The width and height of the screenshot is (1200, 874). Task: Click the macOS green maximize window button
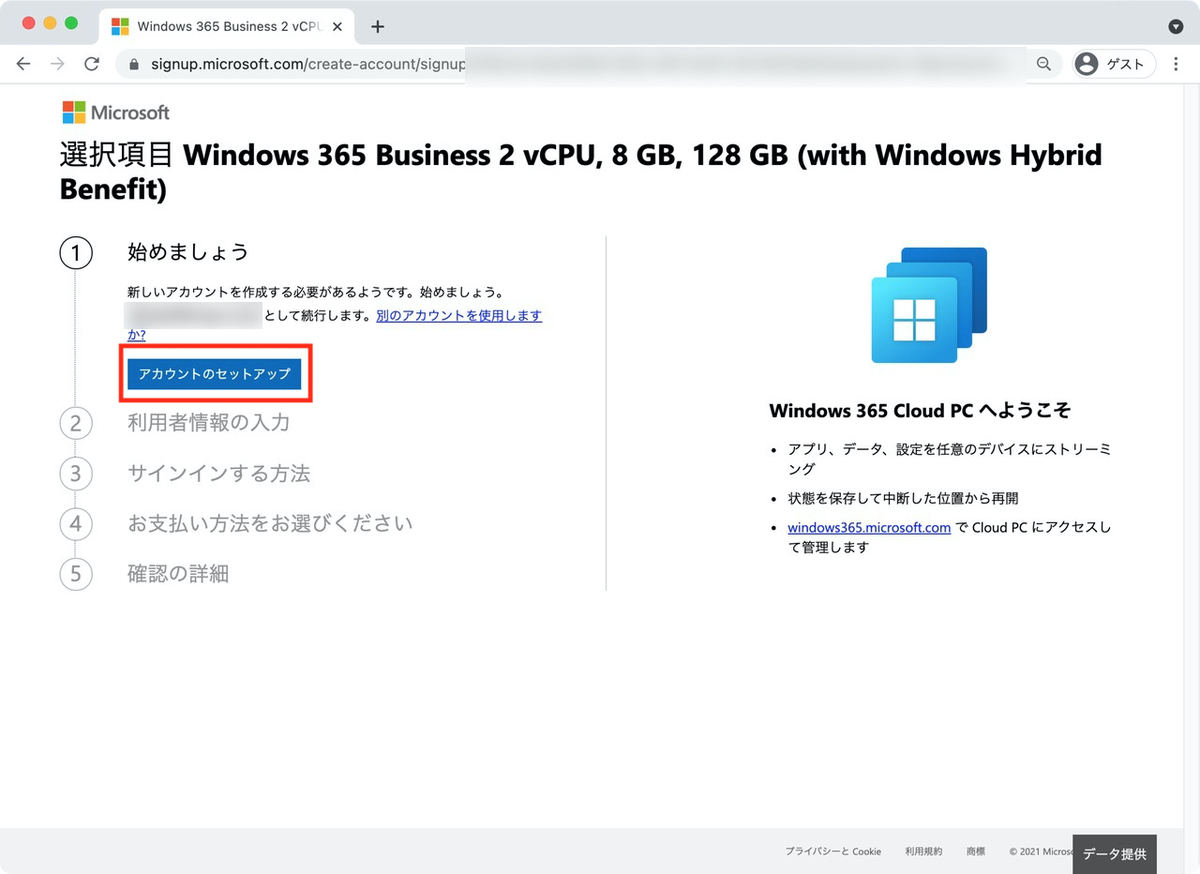(x=70, y=23)
